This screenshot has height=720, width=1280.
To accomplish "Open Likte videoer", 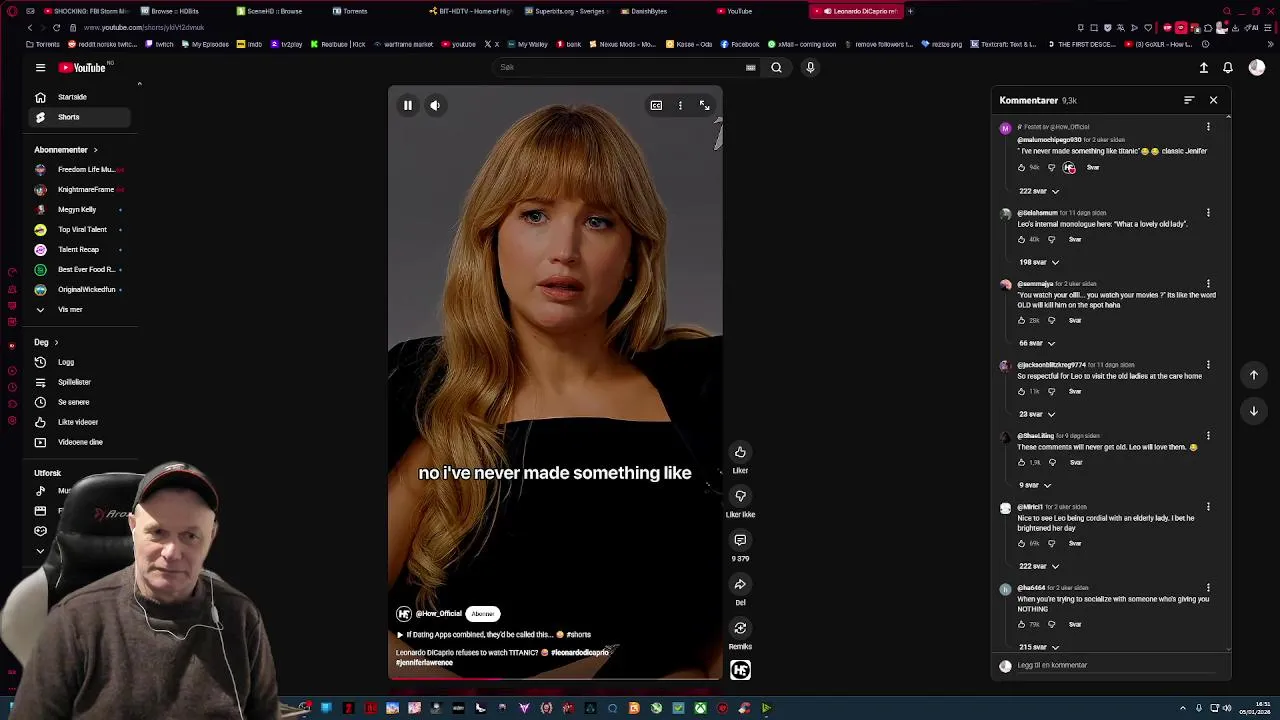I will (x=80, y=422).
